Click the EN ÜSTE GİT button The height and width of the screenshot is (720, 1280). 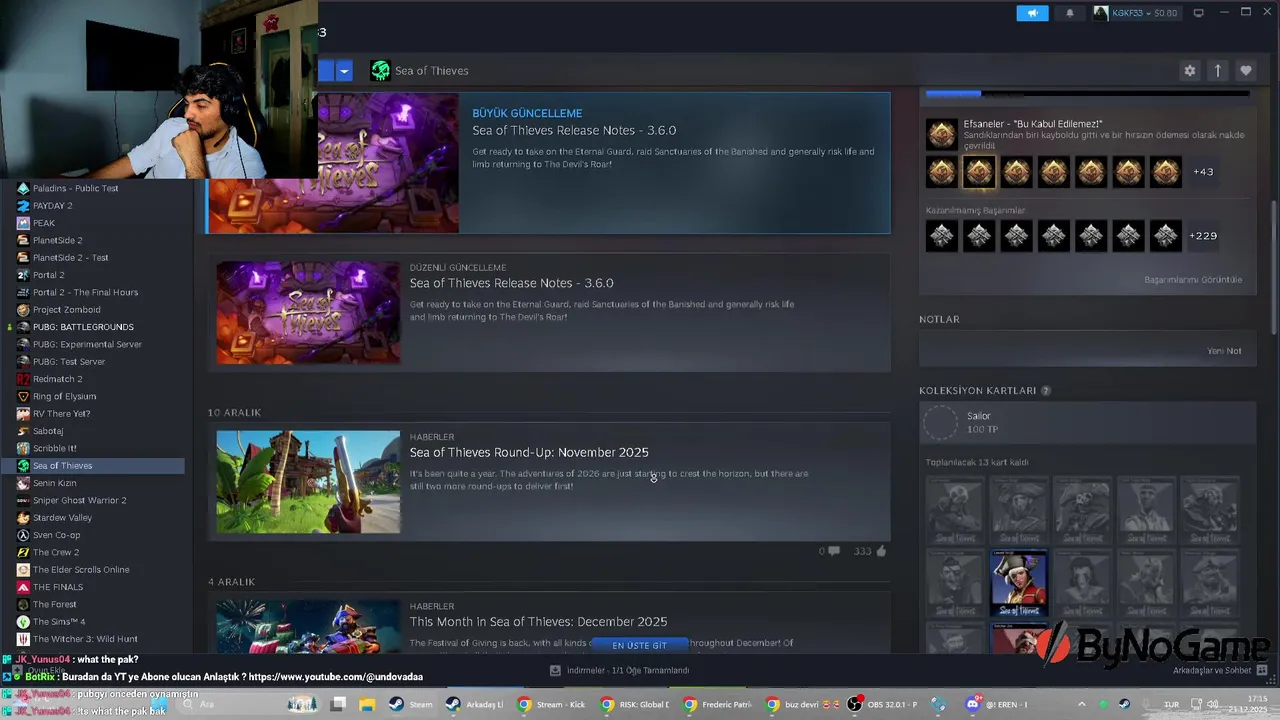pos(639,646)
